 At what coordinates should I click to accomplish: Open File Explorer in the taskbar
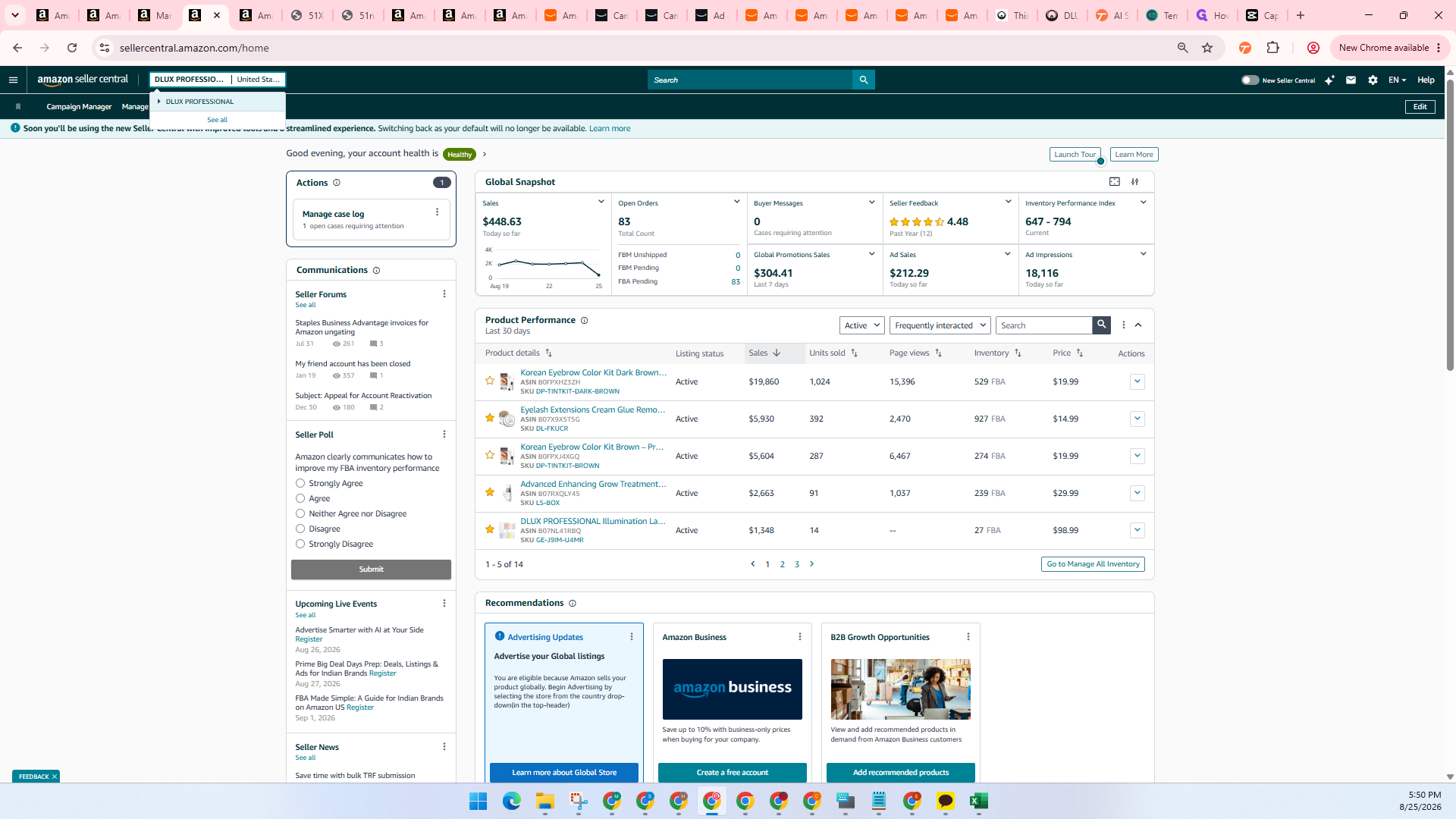coord(545,801)
